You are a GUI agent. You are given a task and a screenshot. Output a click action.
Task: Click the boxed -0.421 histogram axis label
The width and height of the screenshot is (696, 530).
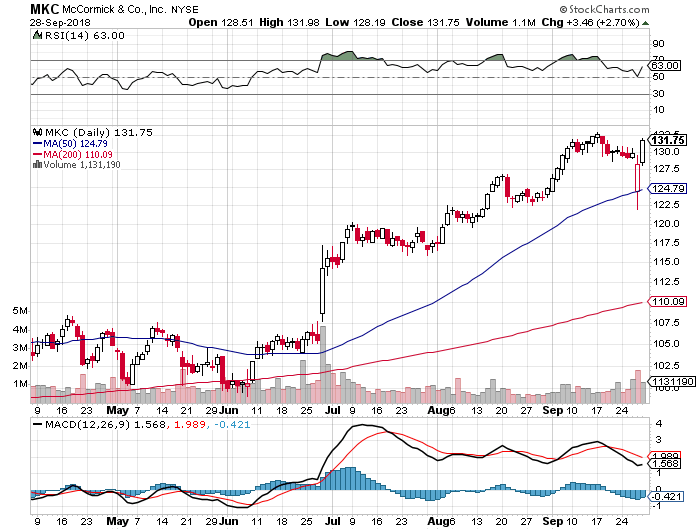pyautogui.click(x=666, y=496)
